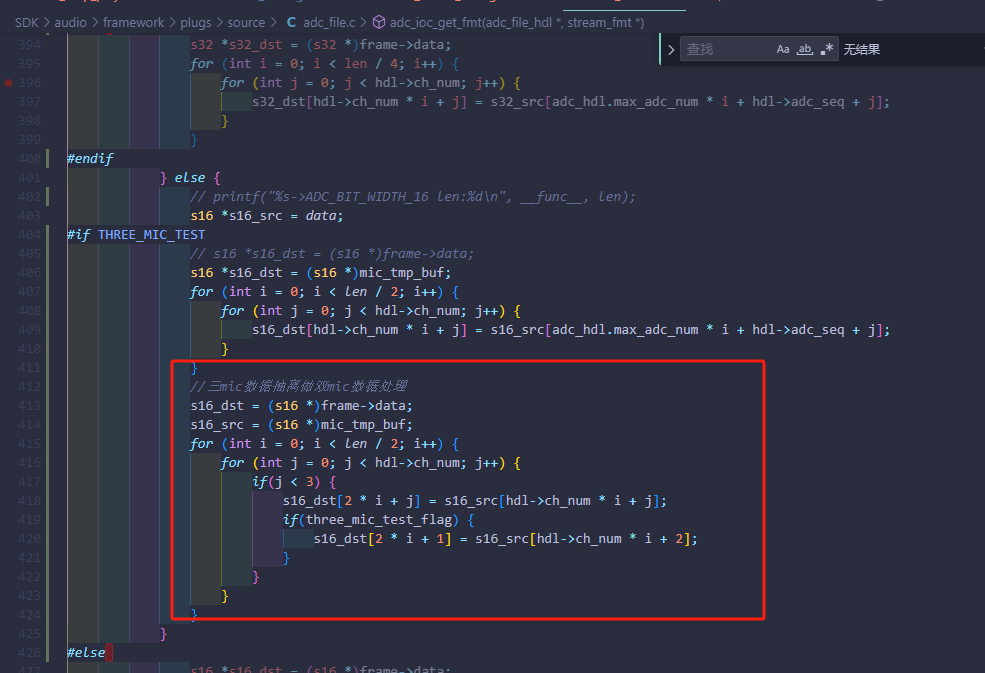The height and width of the screenshot is (673, 985).
Task: Click the "} else {" statement
Action: pos(190,178)
